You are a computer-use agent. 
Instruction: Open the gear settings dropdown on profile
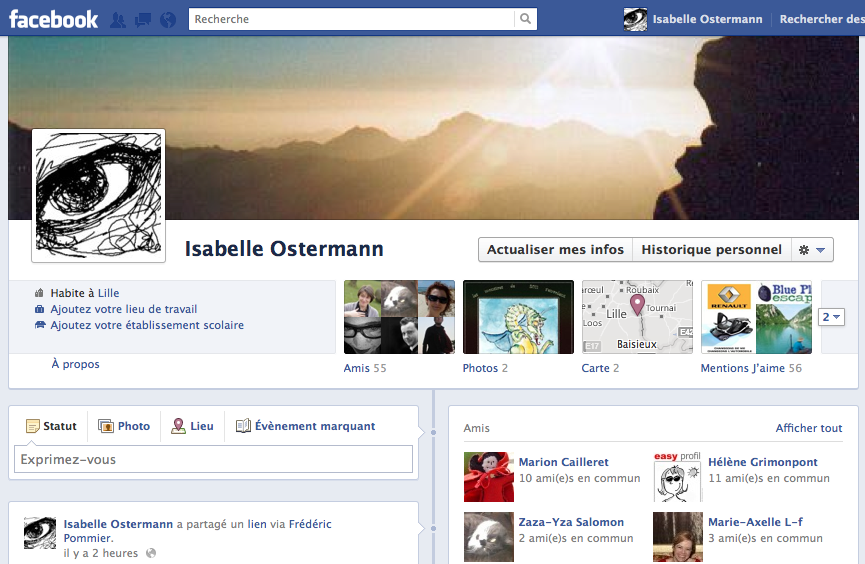tap(811, 250)
